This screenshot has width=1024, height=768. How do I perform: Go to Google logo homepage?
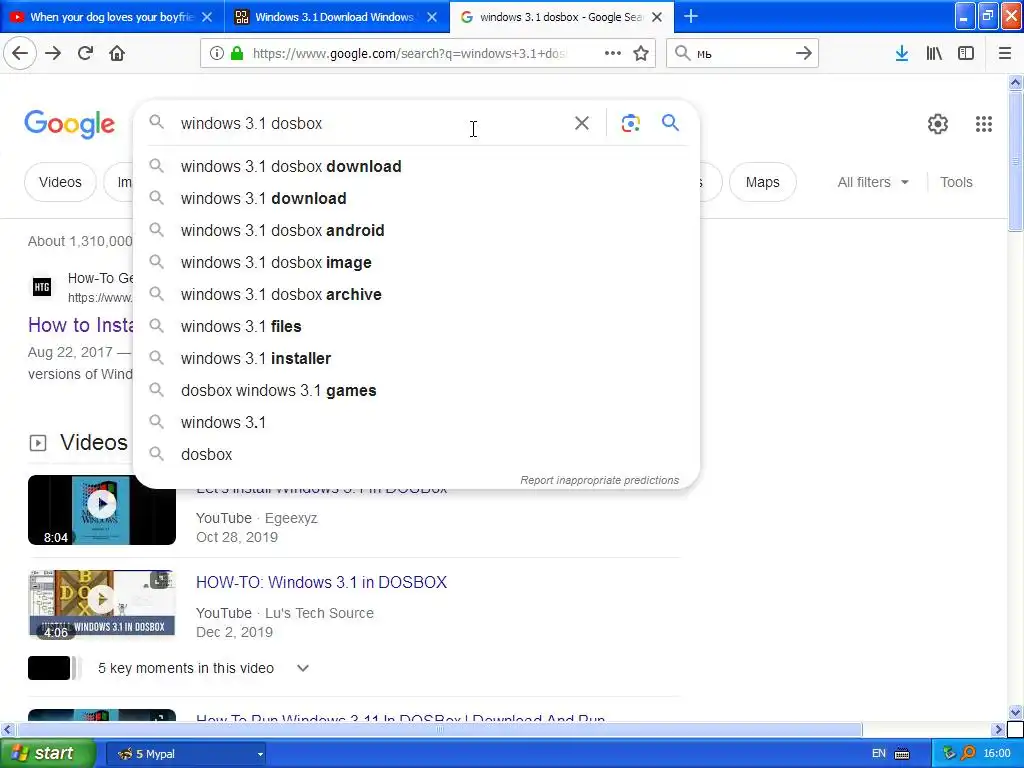69,123
